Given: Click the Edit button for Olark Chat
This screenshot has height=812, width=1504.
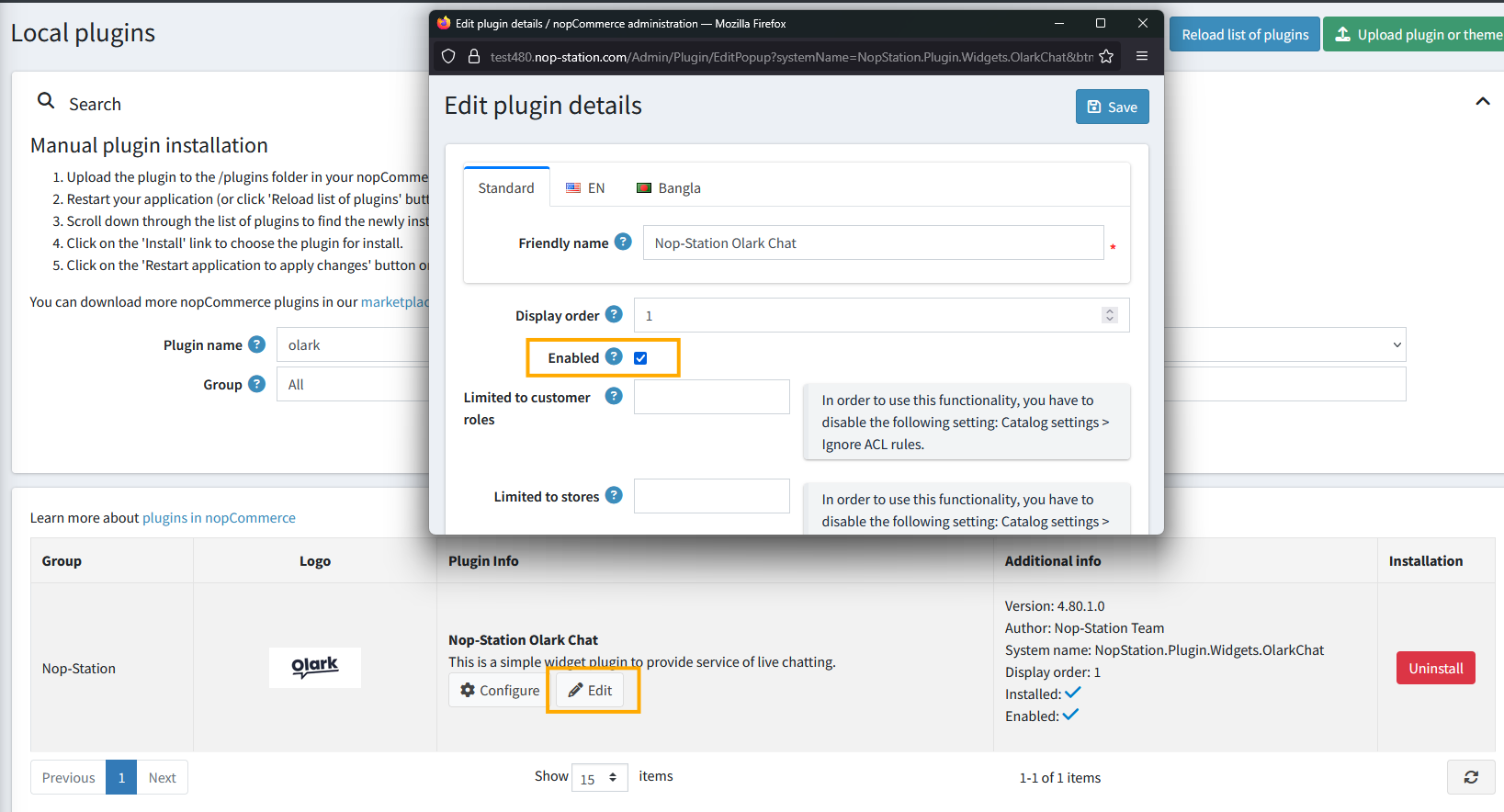Looking at the screenshot, I should tap(590, 690).
